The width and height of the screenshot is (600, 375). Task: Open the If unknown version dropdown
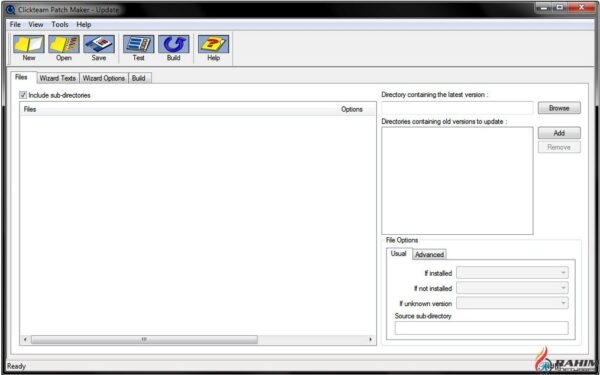click(512, 303)
